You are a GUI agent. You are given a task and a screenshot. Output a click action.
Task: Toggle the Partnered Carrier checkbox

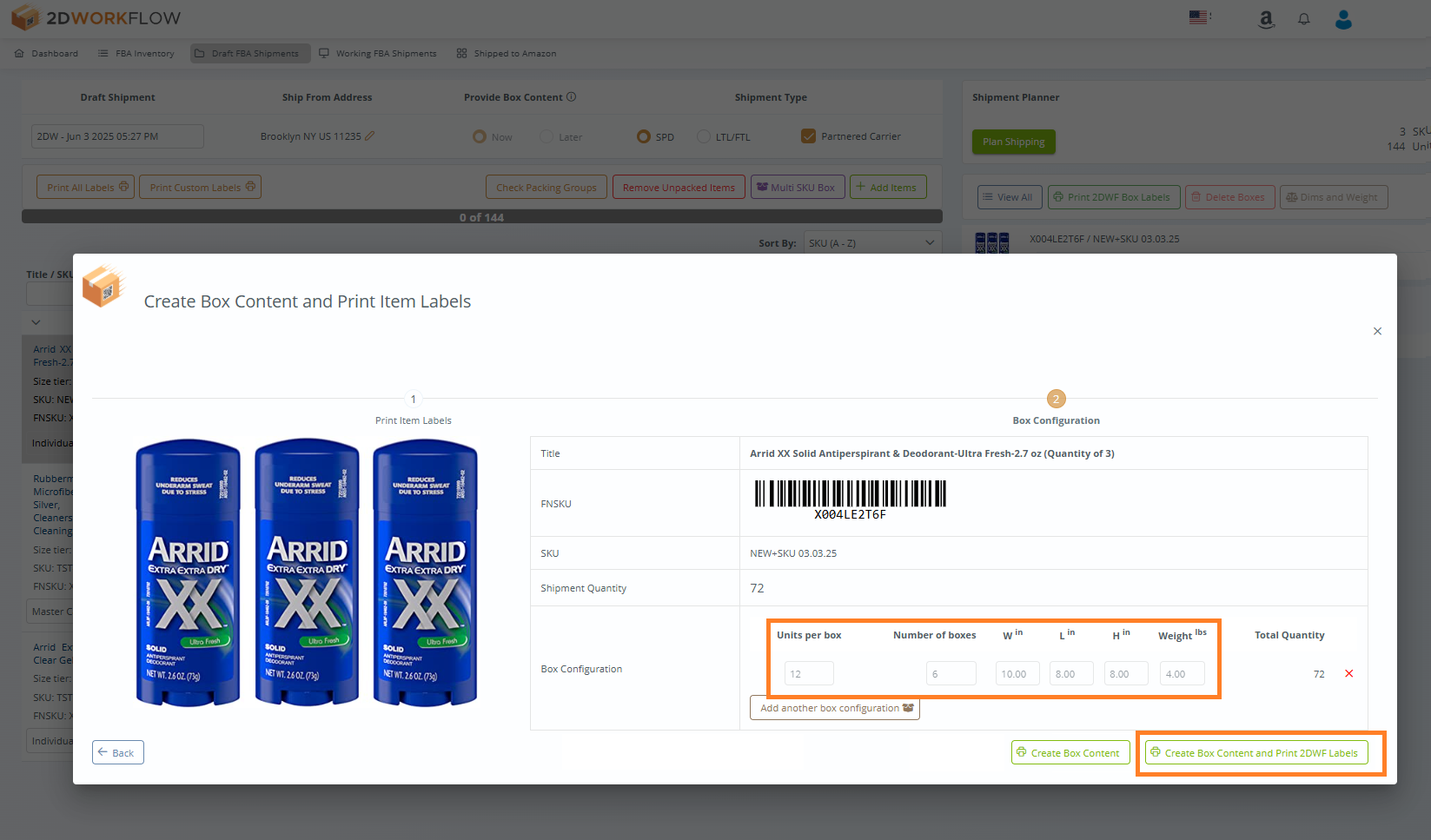coord(809,136)
